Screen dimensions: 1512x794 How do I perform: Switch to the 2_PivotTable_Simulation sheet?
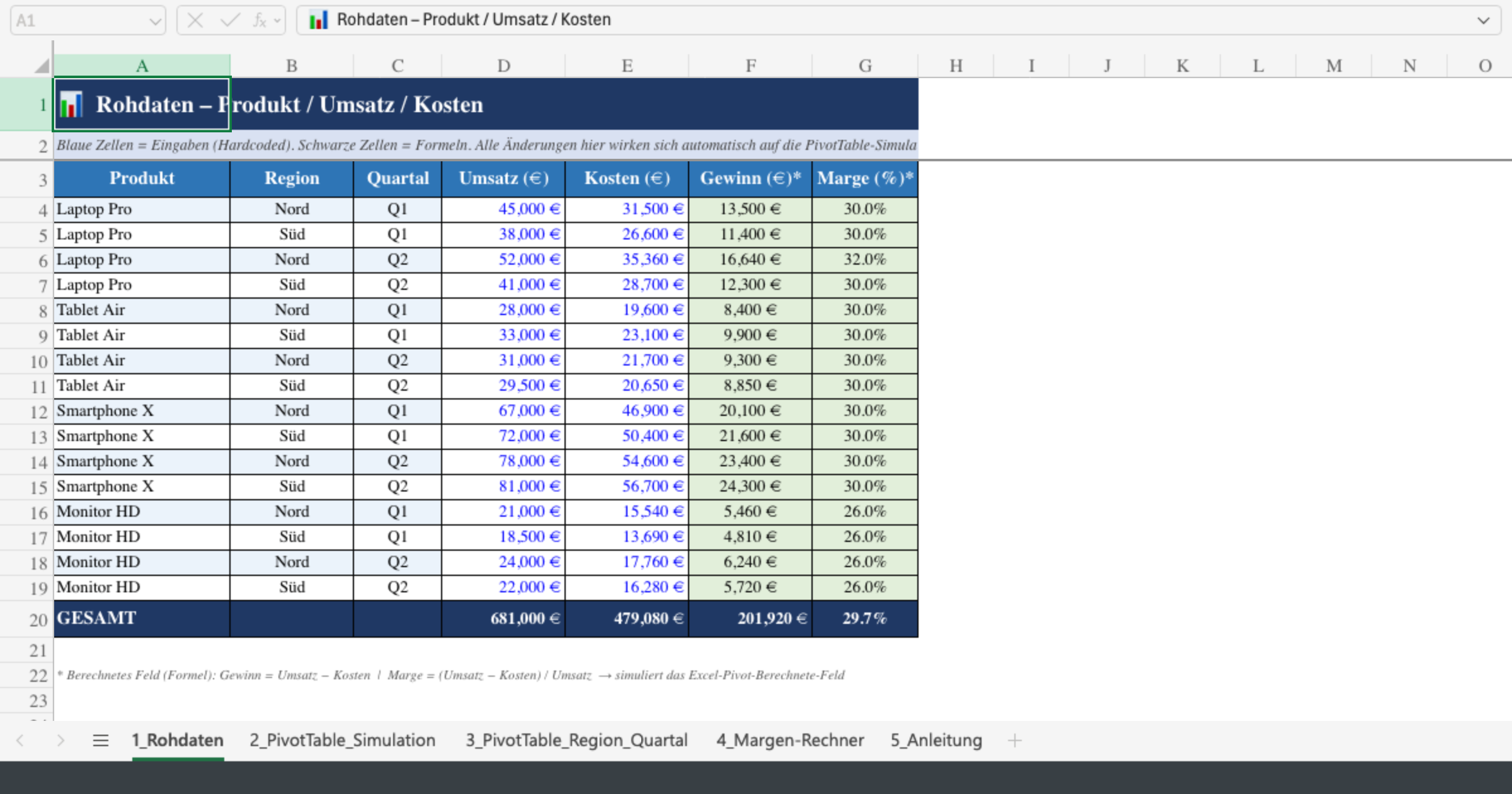(x=343, y=740)
